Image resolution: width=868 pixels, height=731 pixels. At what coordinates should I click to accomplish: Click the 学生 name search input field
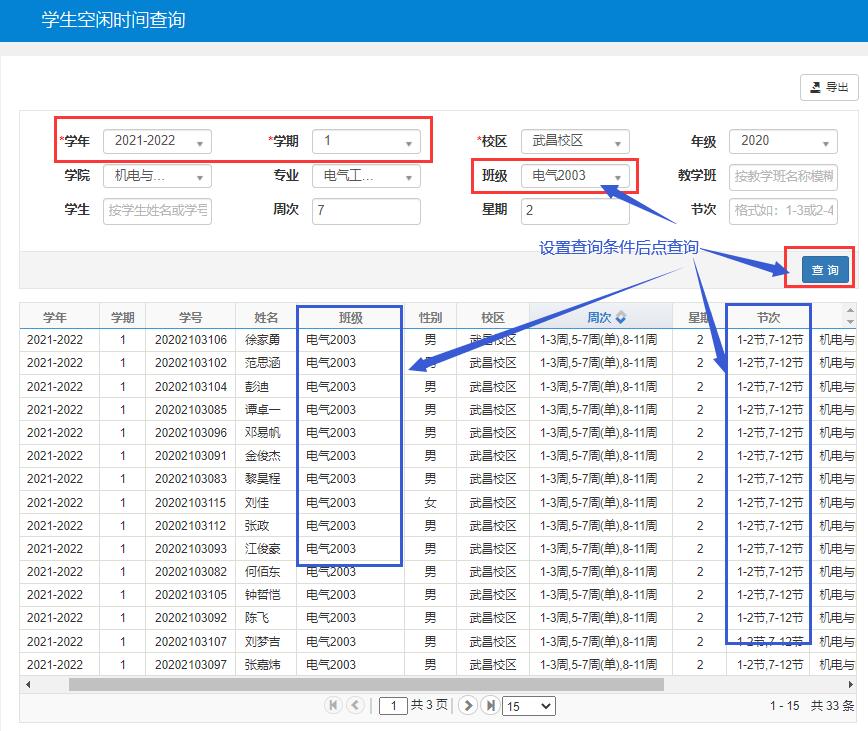(x=157, y=211)
